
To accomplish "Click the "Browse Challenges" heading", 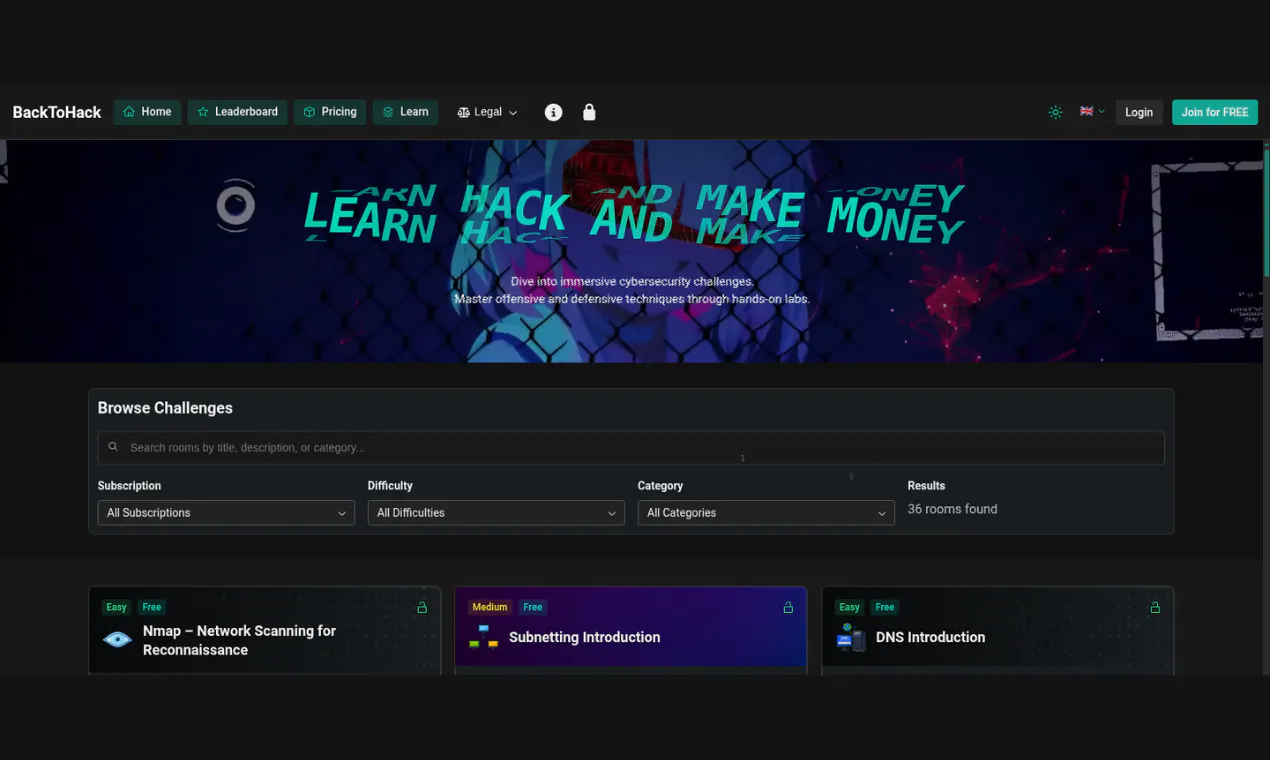I will point(165,408).
